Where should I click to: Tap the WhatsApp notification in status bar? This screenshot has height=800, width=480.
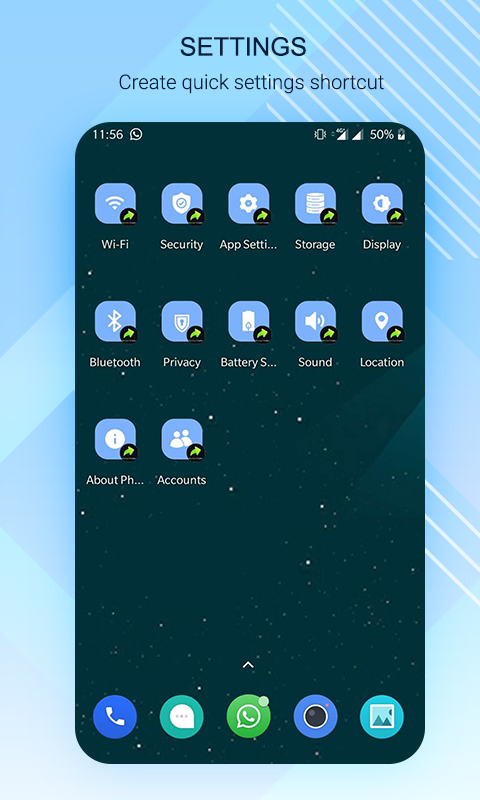(x=136, y=134)
